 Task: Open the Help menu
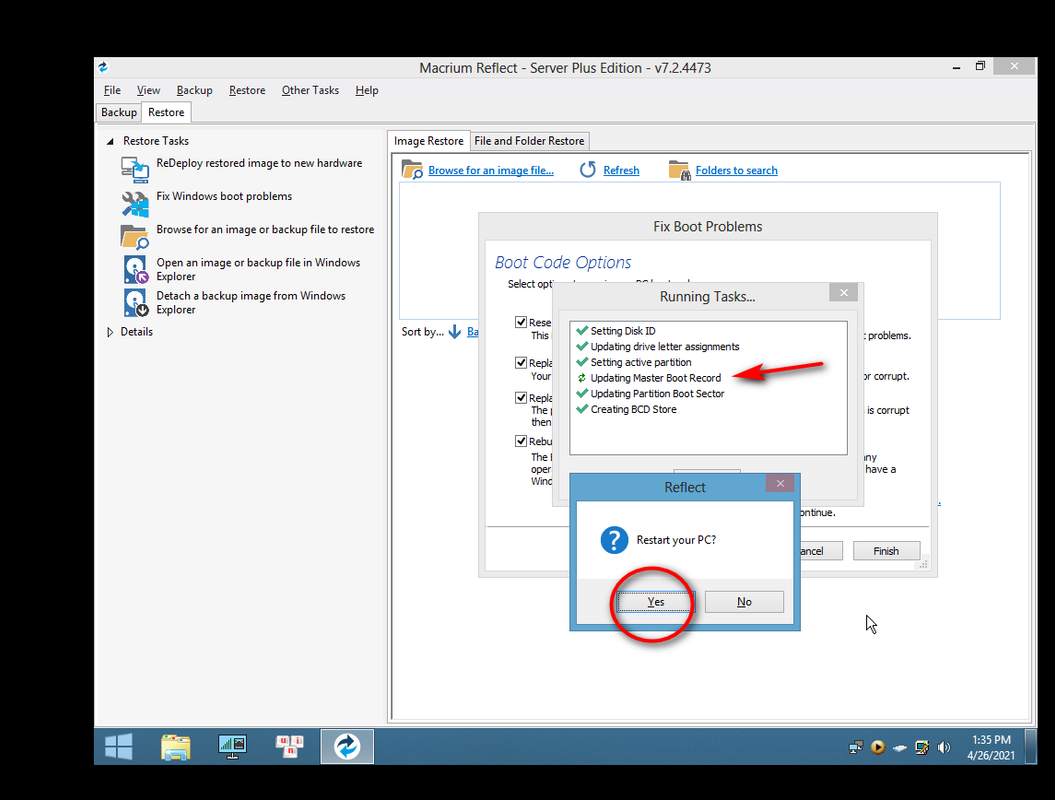point(367,90)
